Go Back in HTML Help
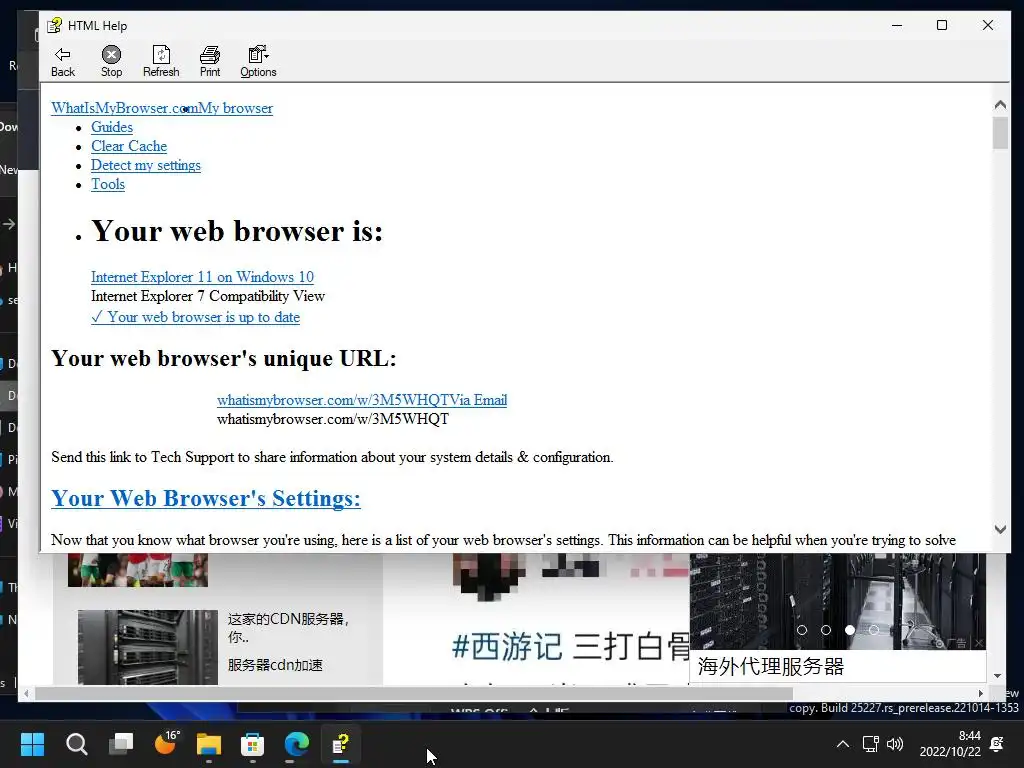Viewport: 1024px width, 768px height. point(63,62)
